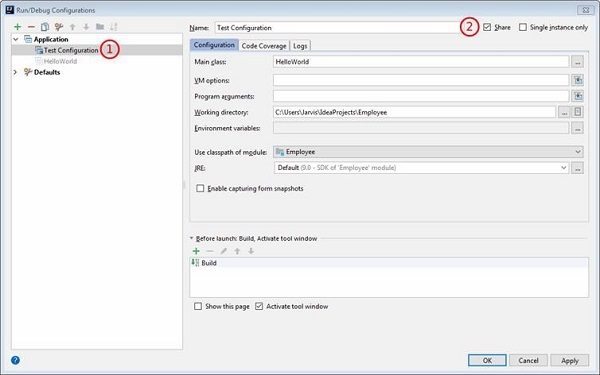Move configuration down arrow in left toolbar

pos(86,27)
